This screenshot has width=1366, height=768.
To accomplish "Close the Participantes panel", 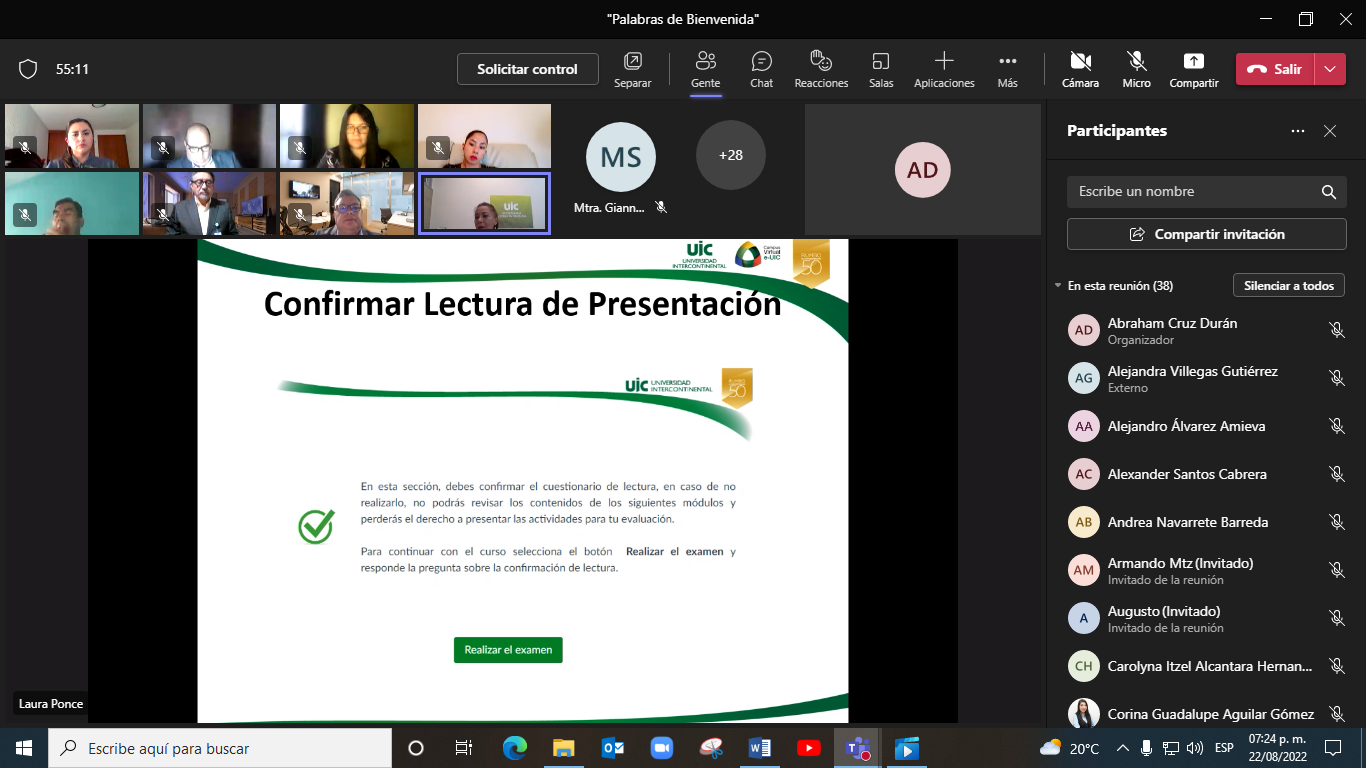I will 1330,131.
